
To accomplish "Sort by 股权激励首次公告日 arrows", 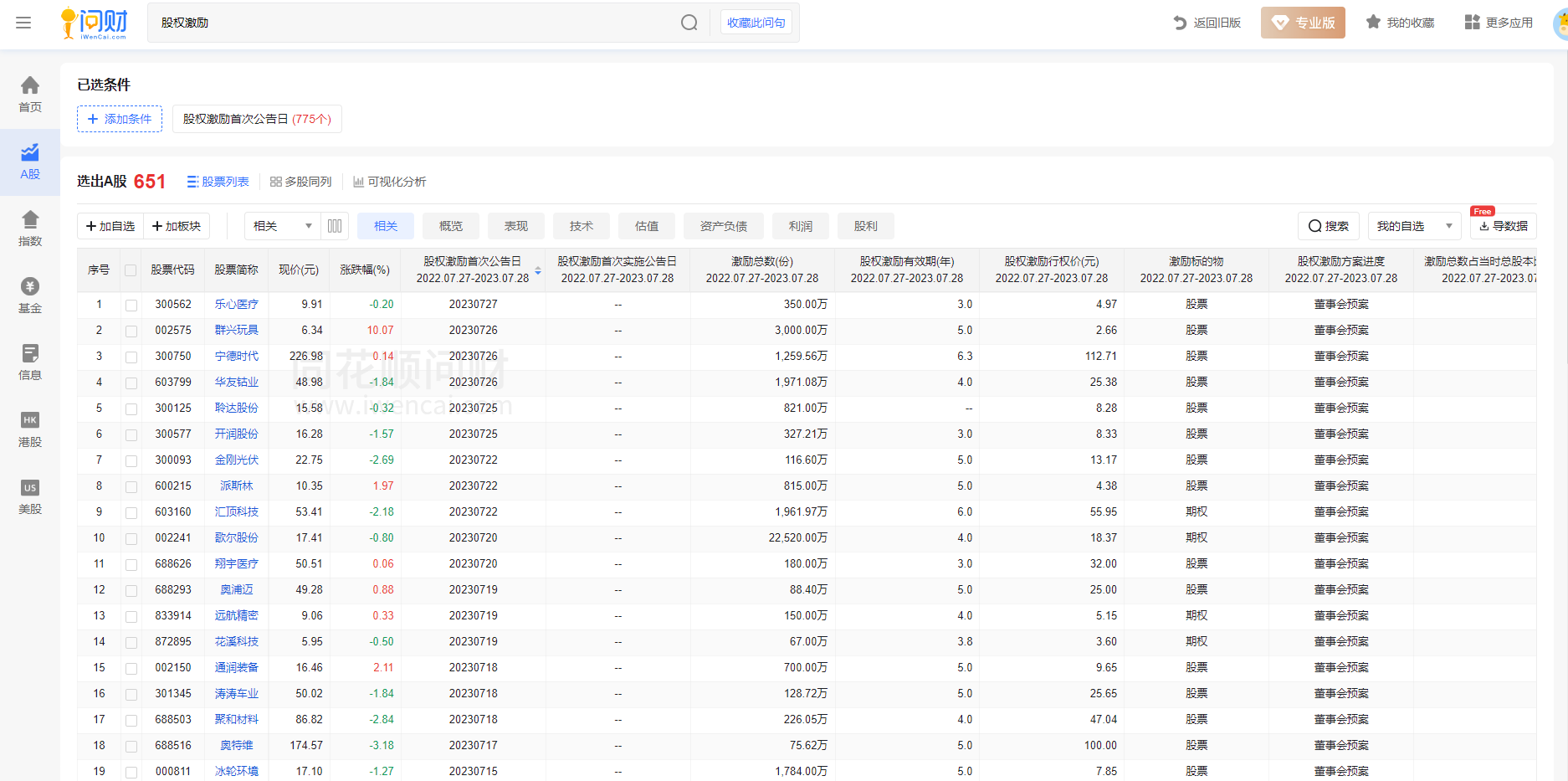I will [538, 270].
